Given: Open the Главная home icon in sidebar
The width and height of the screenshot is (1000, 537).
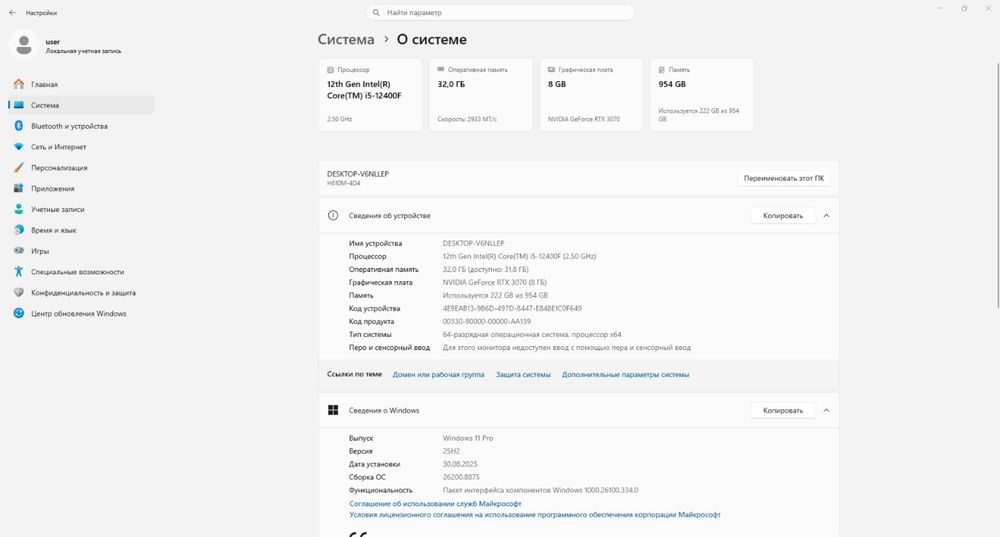Looking at the screenshot, I should [x=18, y=84].
